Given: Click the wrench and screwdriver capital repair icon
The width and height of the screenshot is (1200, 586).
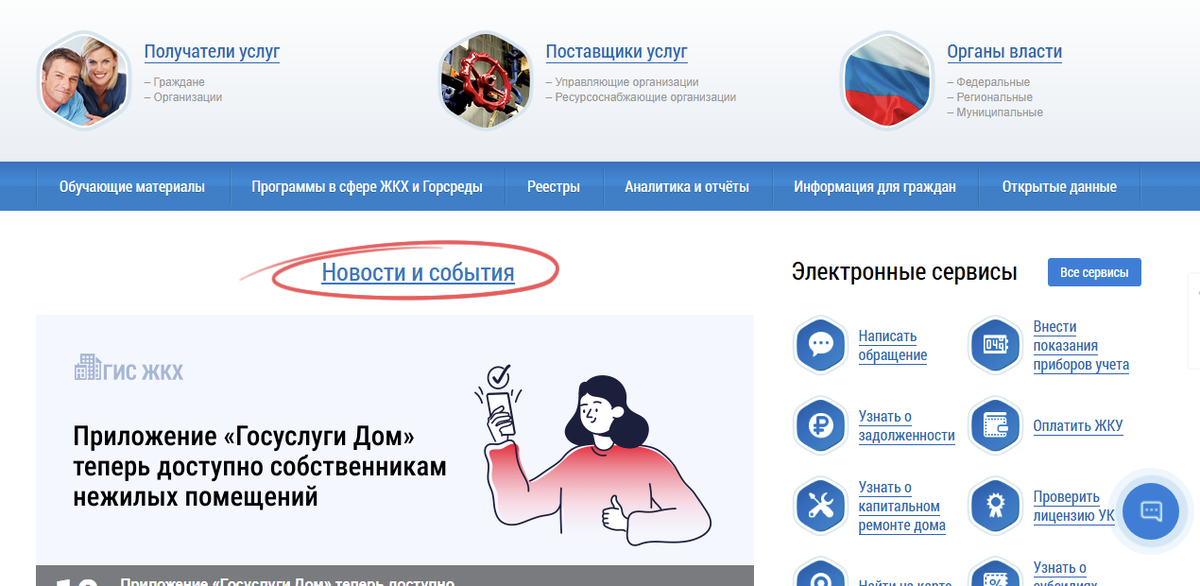Looking at the screenshot, I should 821,506.
